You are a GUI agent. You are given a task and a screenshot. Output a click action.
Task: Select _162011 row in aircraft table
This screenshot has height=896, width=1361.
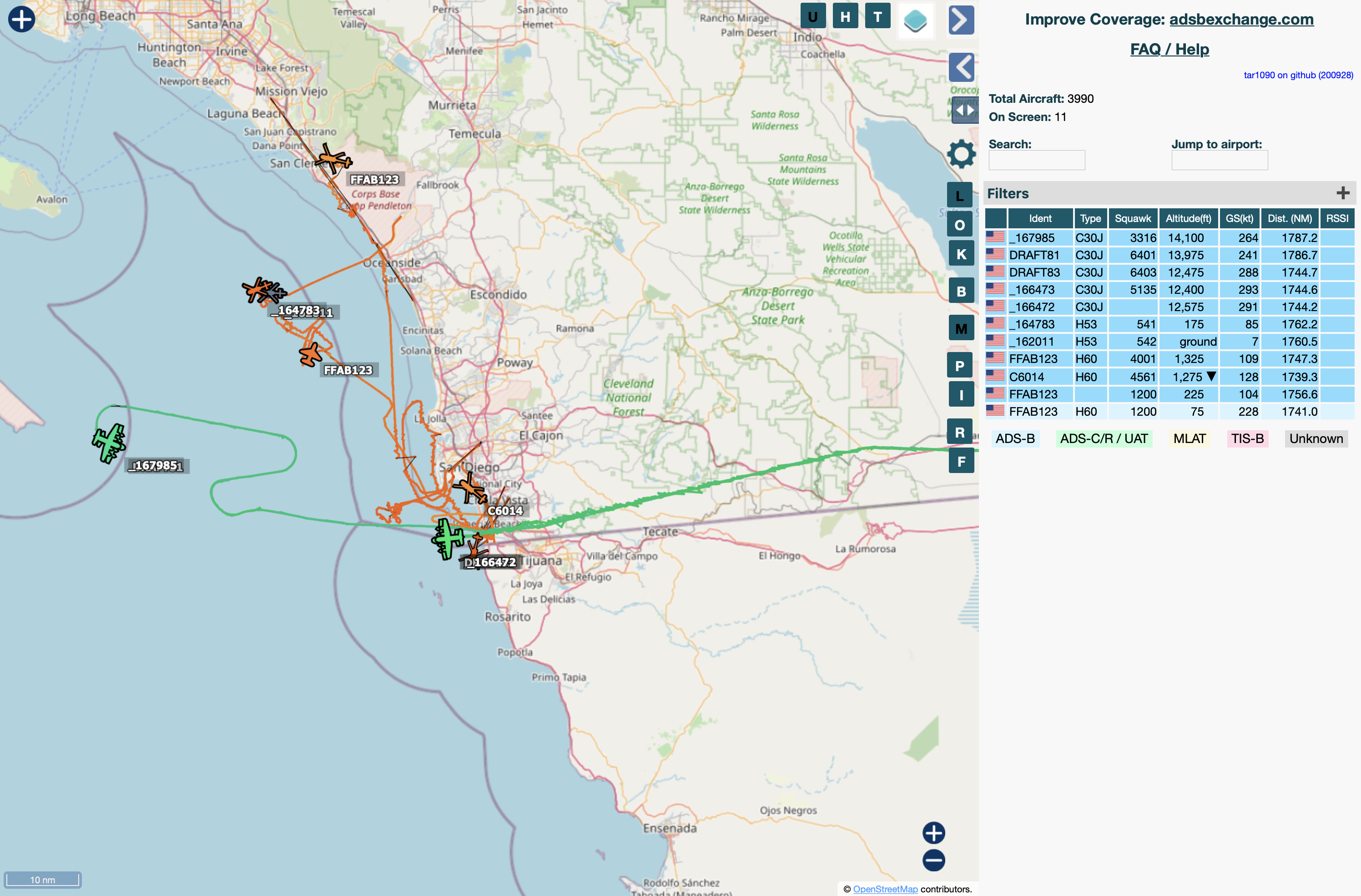pos(1169,342)
